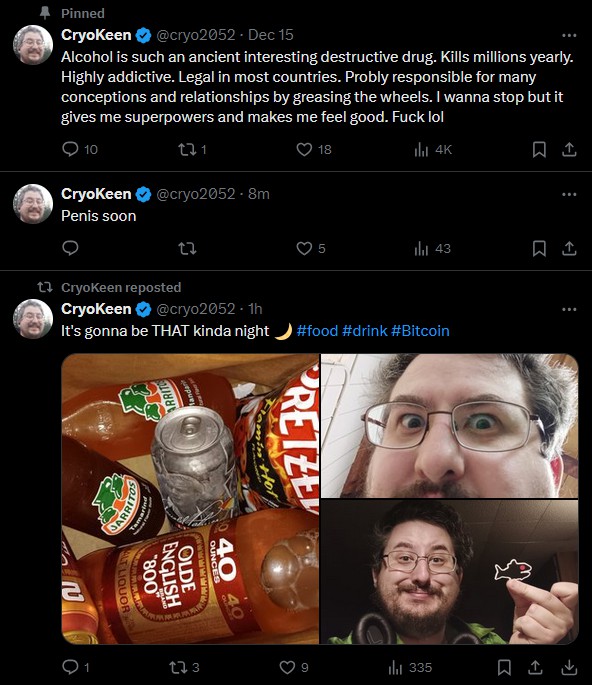Open more options on the reposted tweet
592x685 pixels.
click(569, 309)
